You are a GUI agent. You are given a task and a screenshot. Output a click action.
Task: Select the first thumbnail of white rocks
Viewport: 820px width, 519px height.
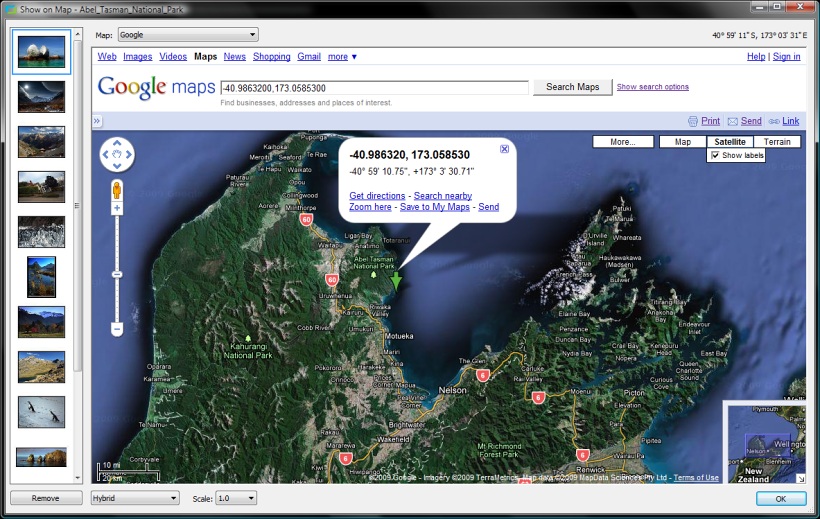(41, 51)
